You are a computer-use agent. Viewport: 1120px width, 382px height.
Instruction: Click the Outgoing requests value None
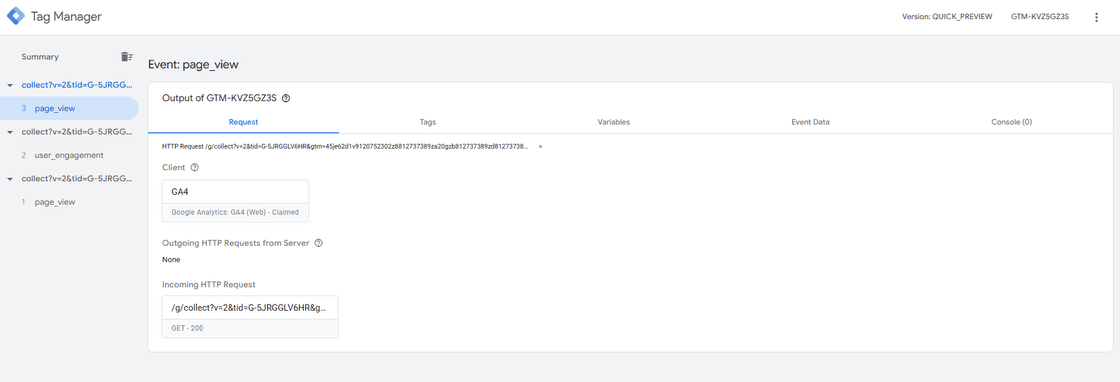coord(171,259)
